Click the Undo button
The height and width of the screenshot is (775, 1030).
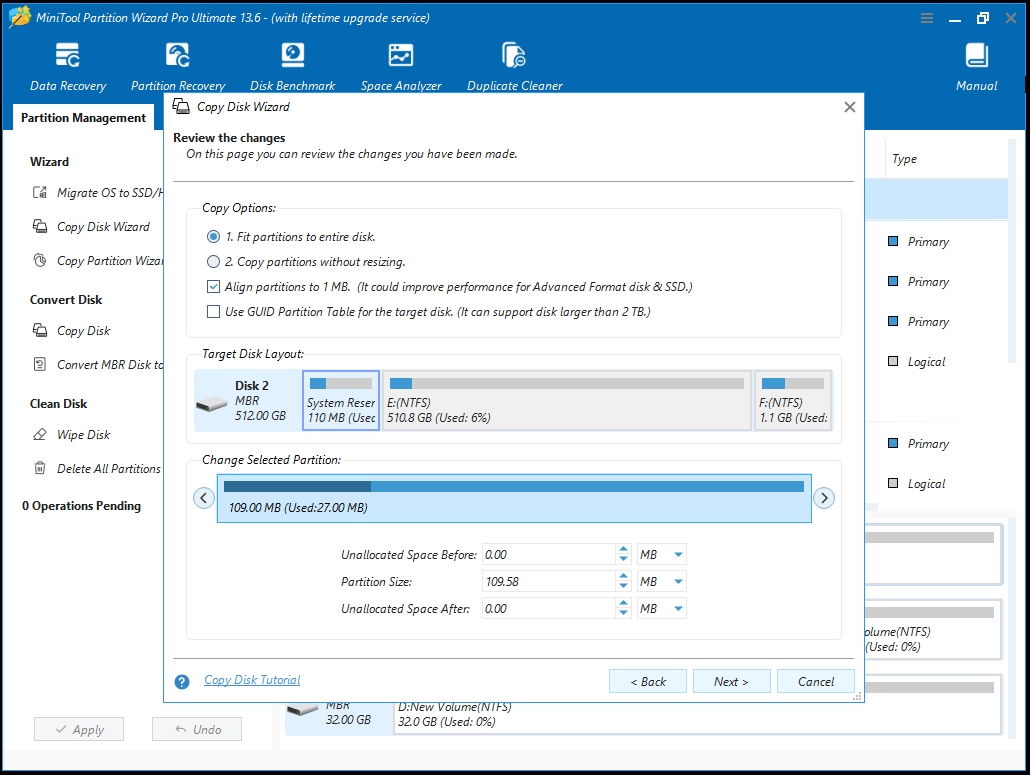click(x=197, y=729)
